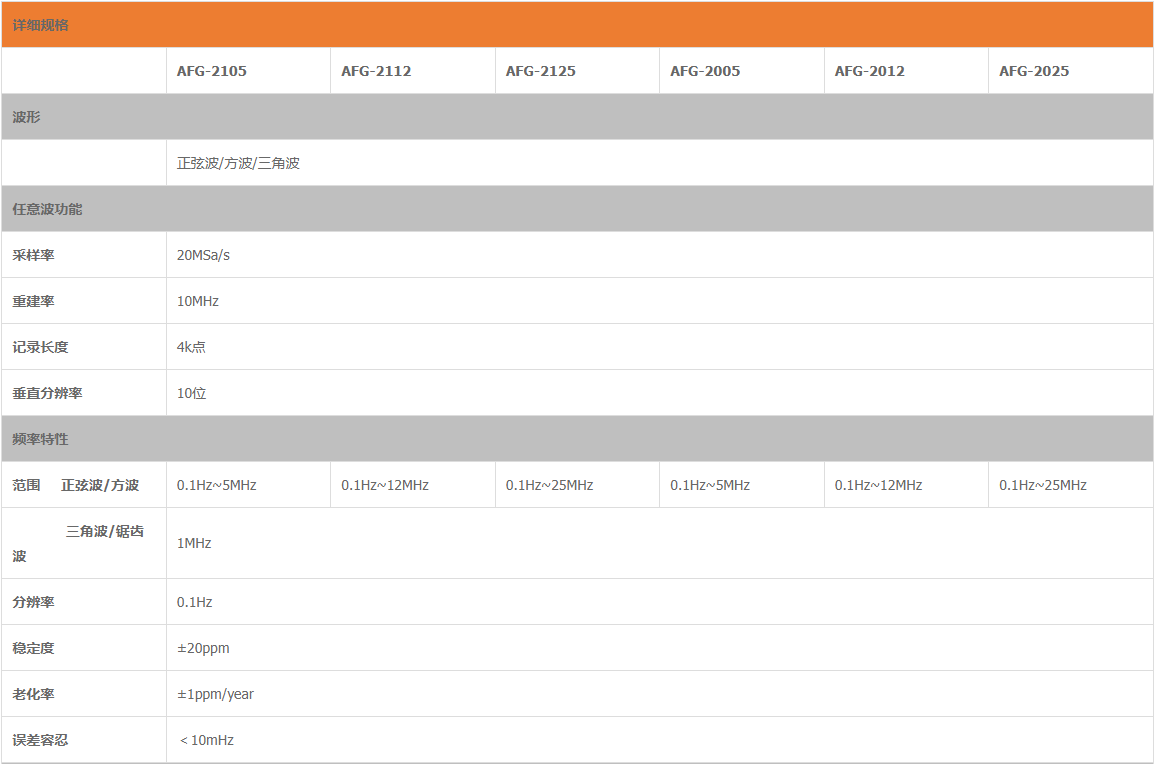Viewport: 1155px width, 764px height.
Task: Click the 三角波/锯齿波 row label
Action: coord(78,544)
